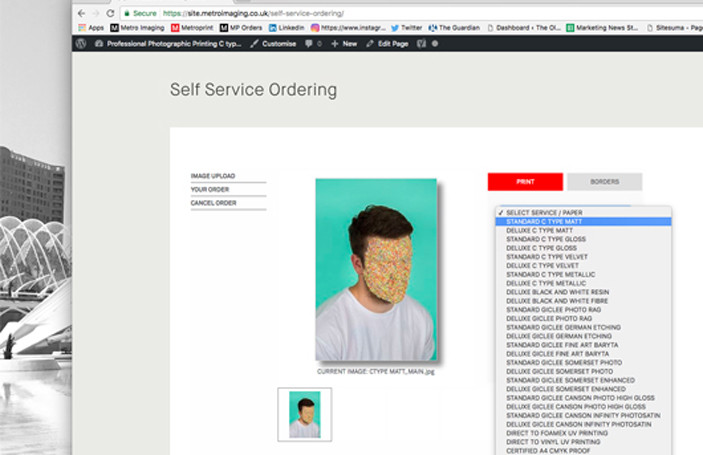Viewport: 703px width, 455px height.
Task: Switch to the Borders tab
Action: [x=604, y=182]
